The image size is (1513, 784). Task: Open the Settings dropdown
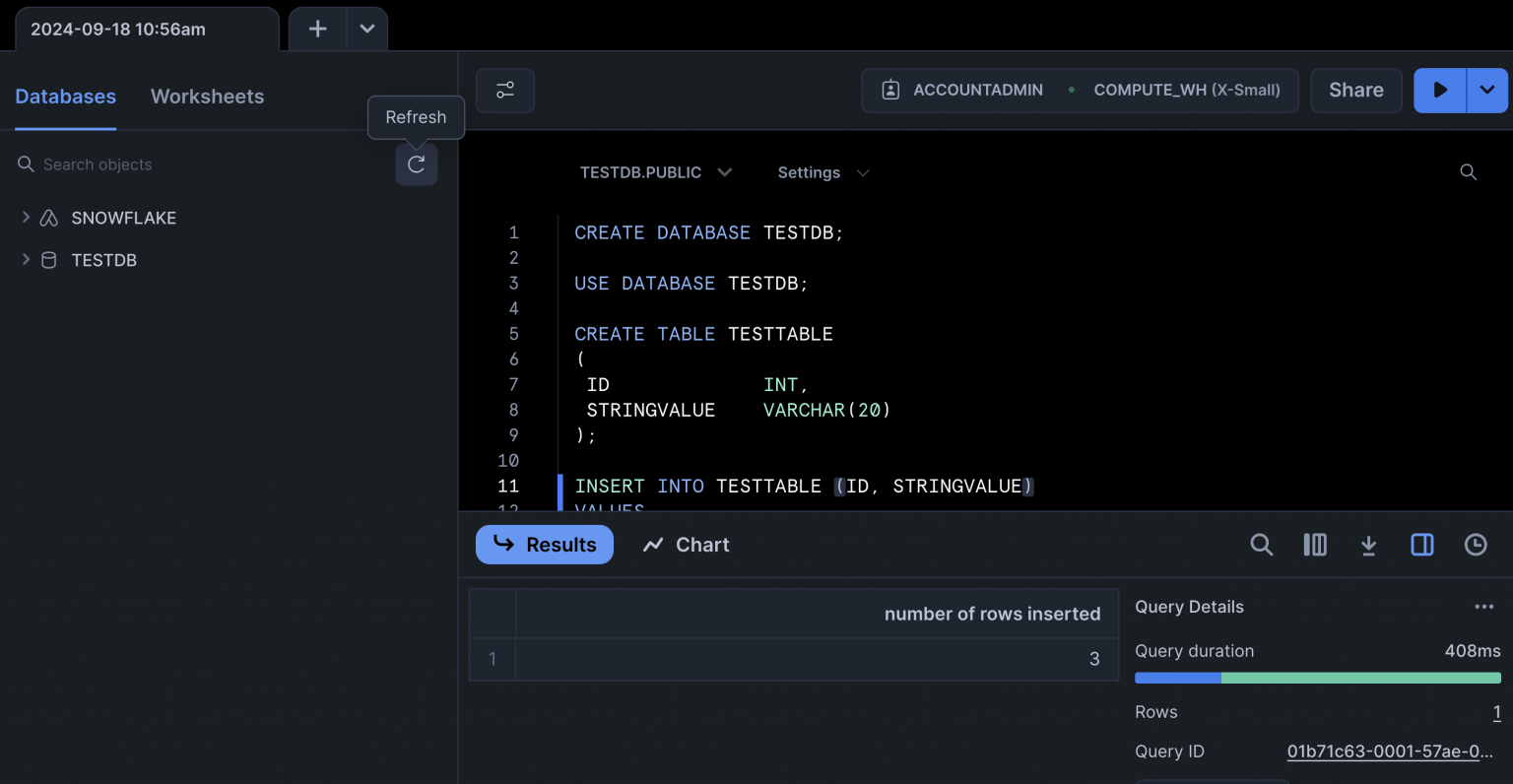coord(822,172)
